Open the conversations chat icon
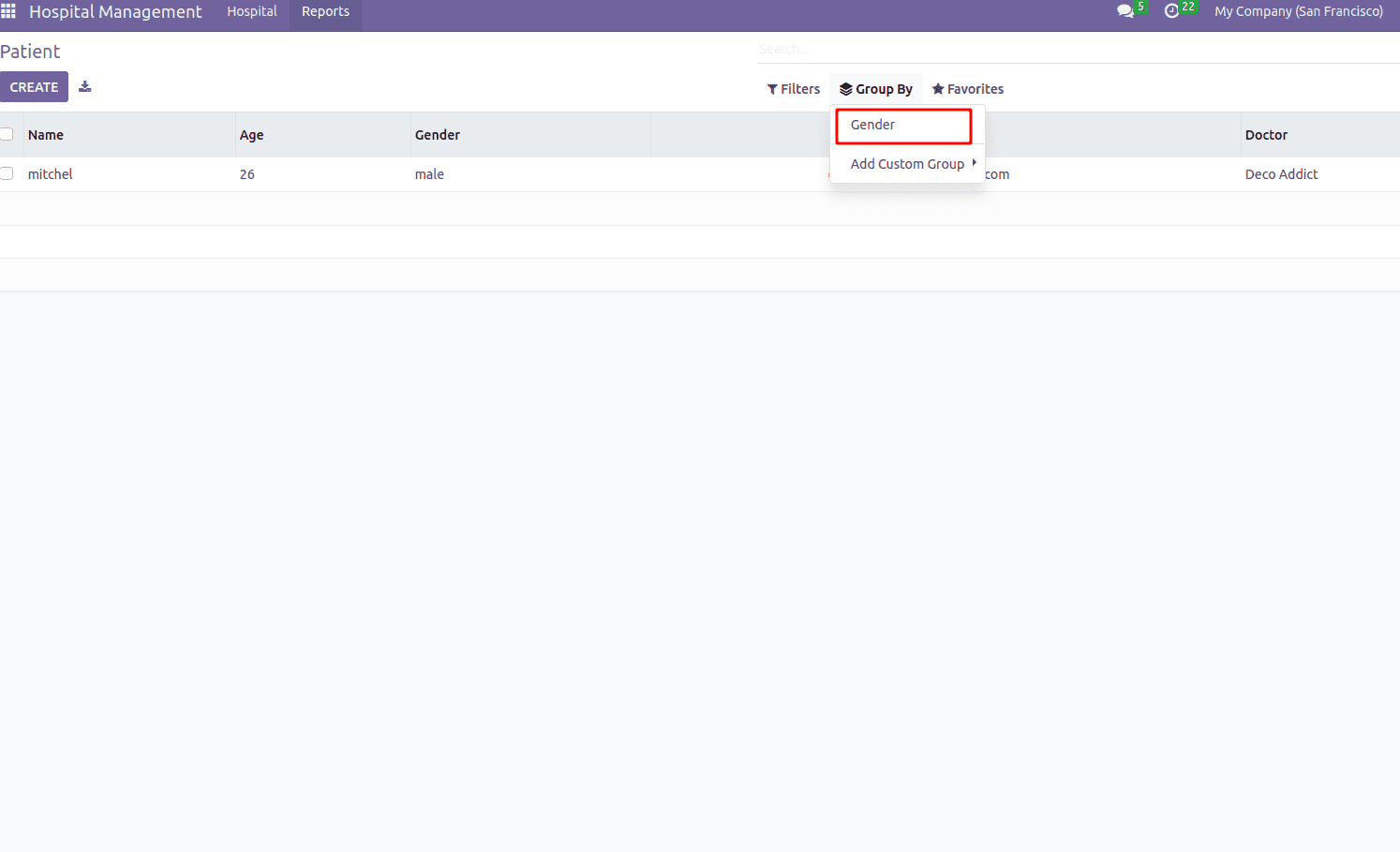Image resolution: width=1400 pixels, height=852 pixels. click(1125, 11)
